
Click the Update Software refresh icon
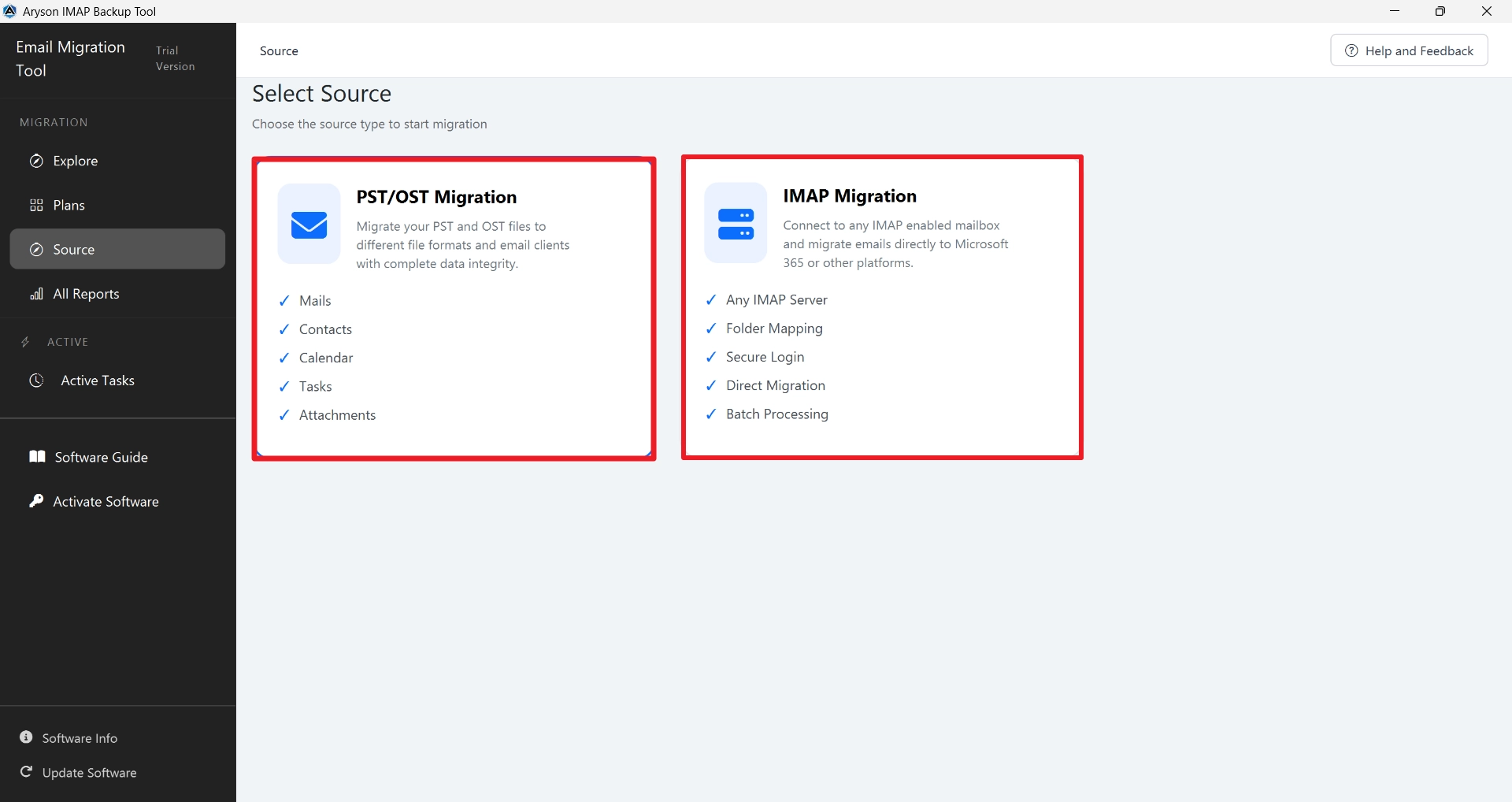click(x=26, y=772)
